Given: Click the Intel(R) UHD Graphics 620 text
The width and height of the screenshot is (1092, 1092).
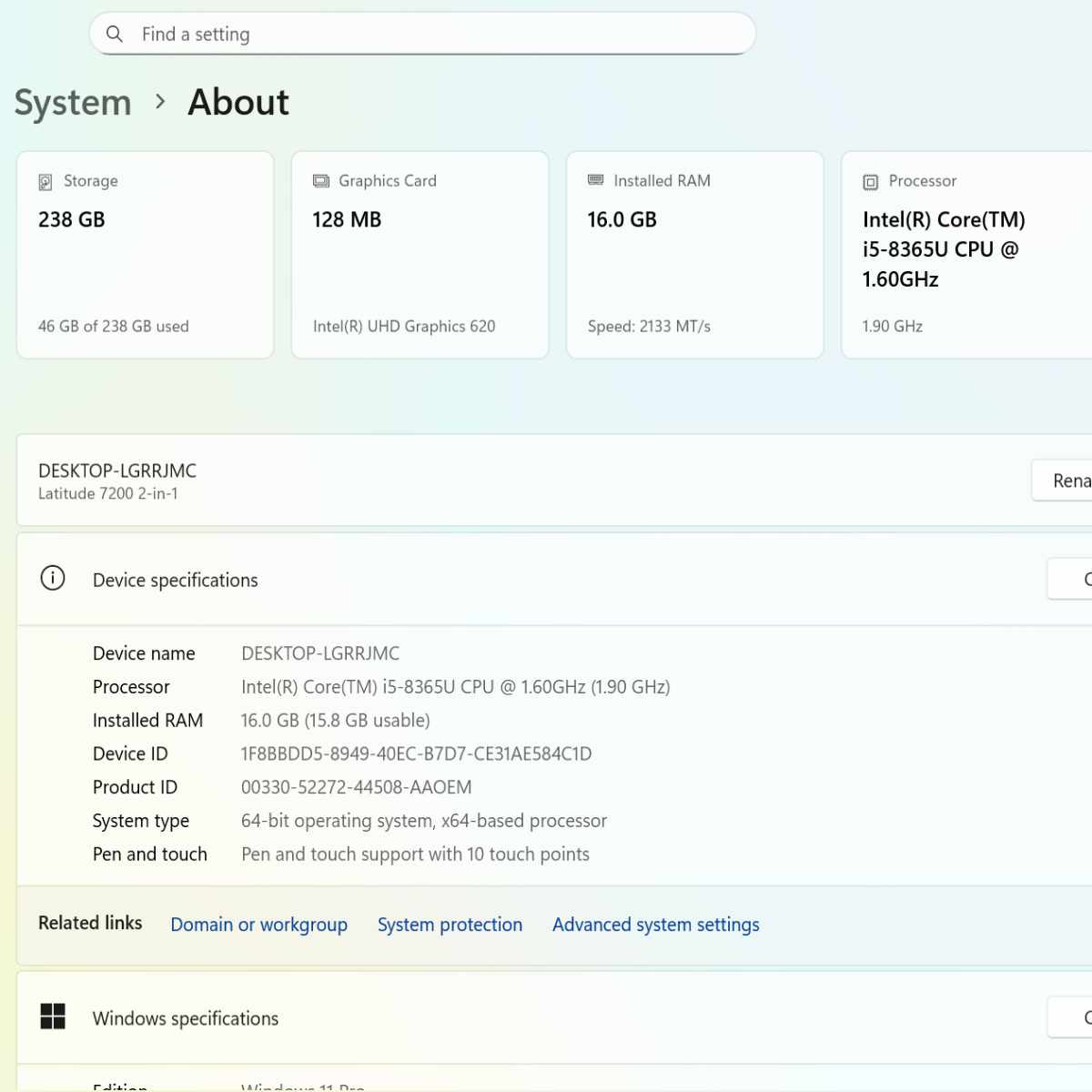Looking at the screenshot, I should (x=404, y=326).
